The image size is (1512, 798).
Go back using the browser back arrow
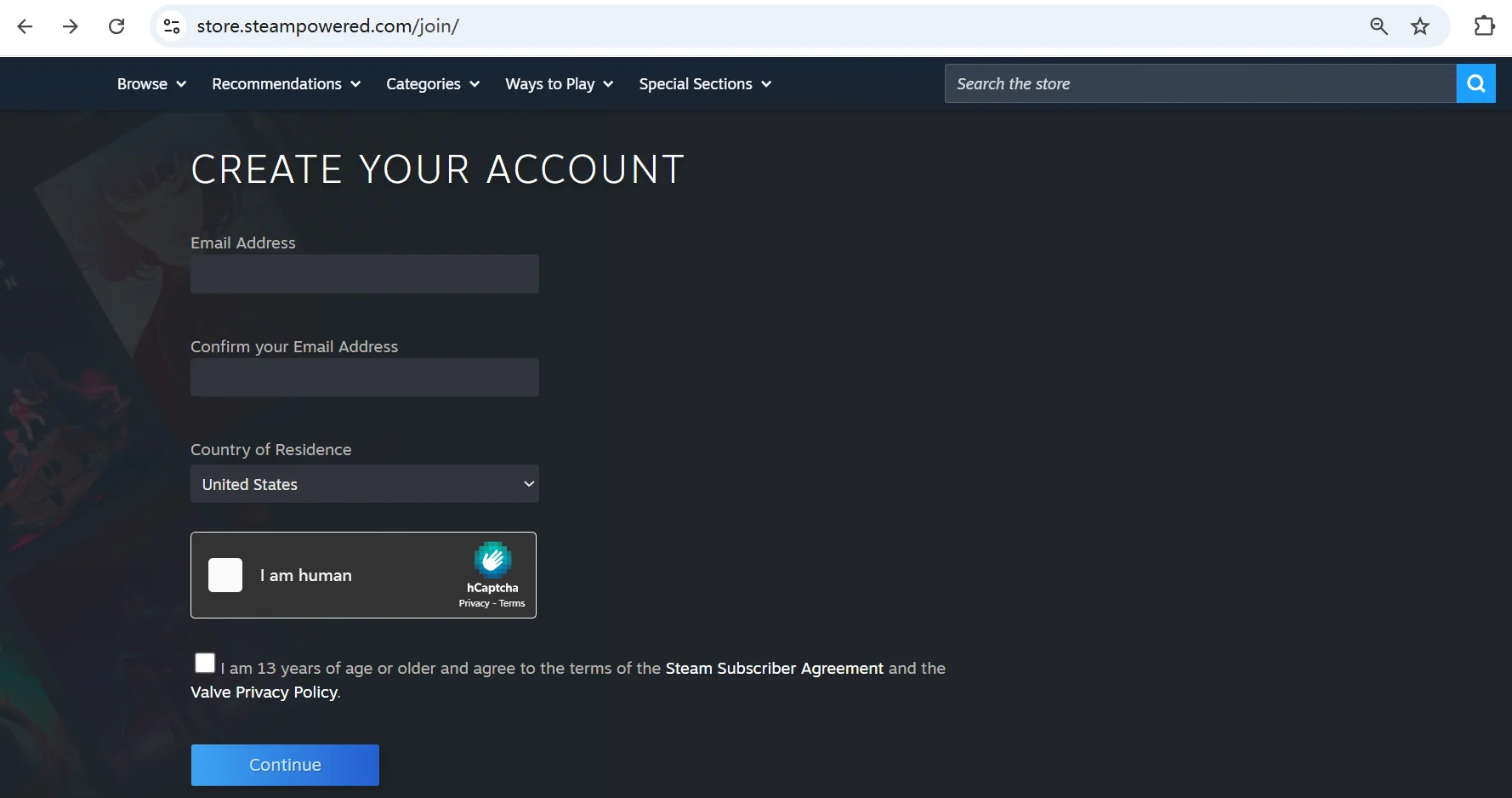point(26,26)
